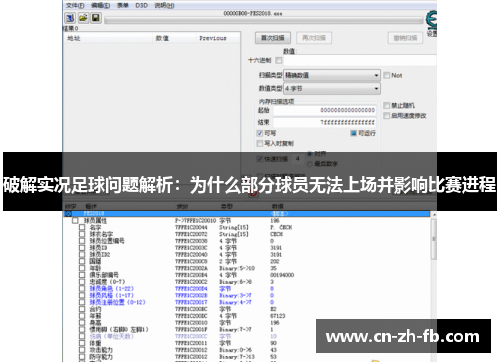The height and width of the screenshot is (362, 500).
Task: Click the 惯用脚 (右脚0 左脚1) entry
Action: point(119,329)
